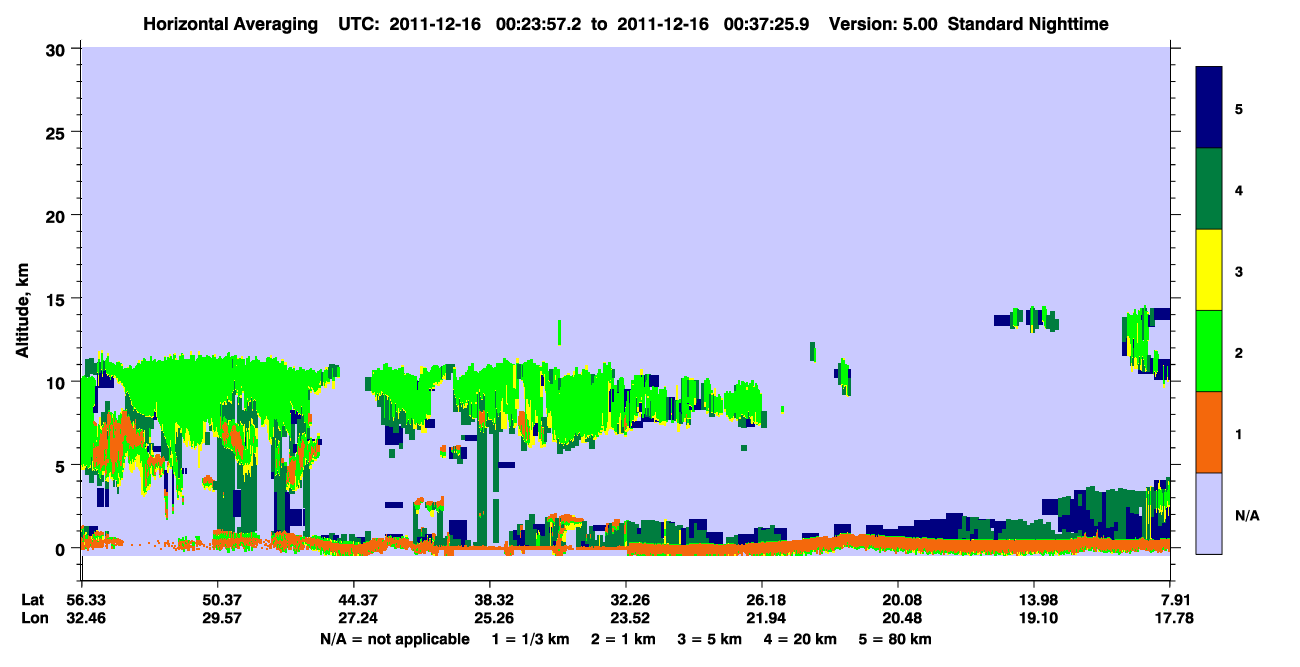Screen dimensions: 1300x667
Task: Click the altitude tick label '15'
Action: [x=58, y=299]
